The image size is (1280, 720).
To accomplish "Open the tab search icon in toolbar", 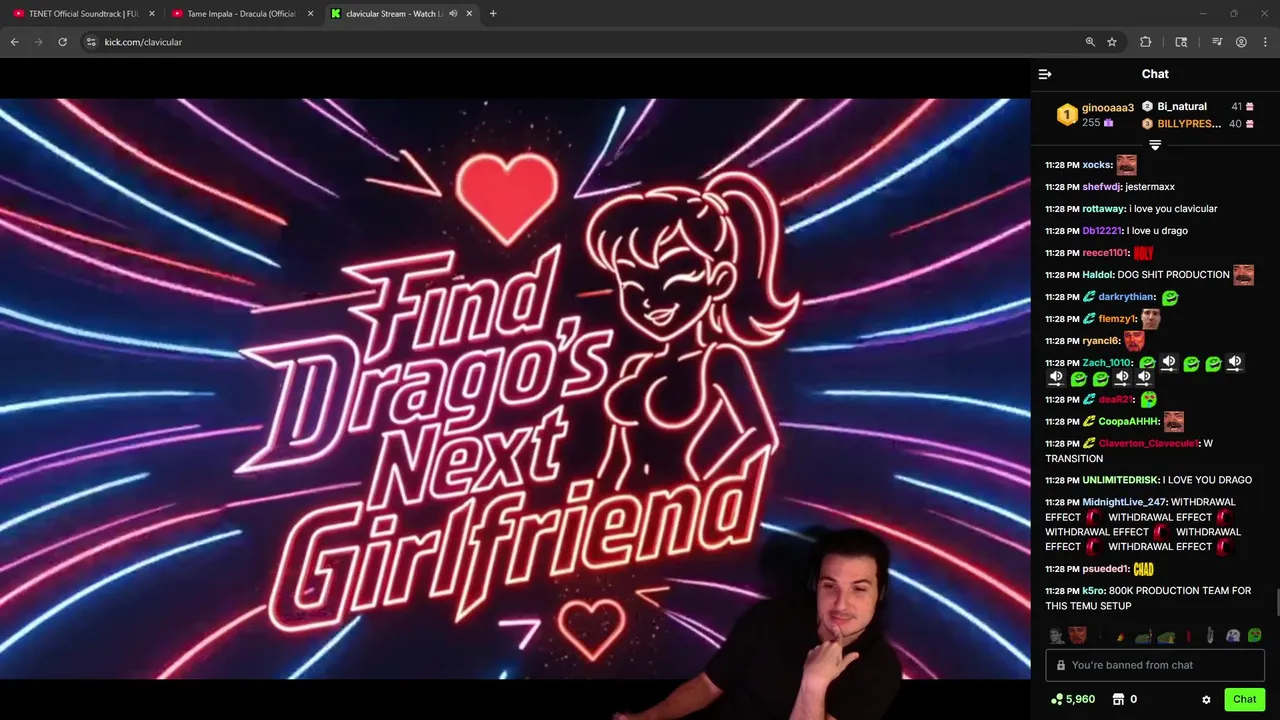I will (1181, 42).
